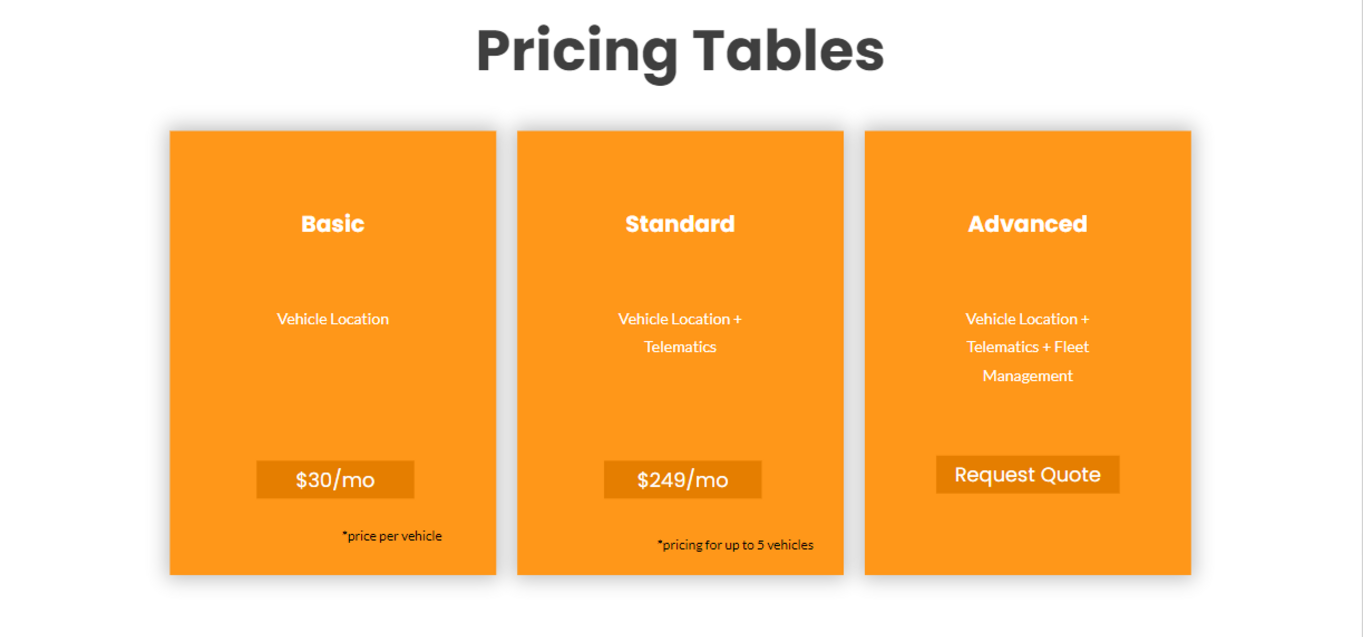The height and width of the screenshot is (637, 1363).
Task: Click the Request Quote button
Action: [1027, 475]
